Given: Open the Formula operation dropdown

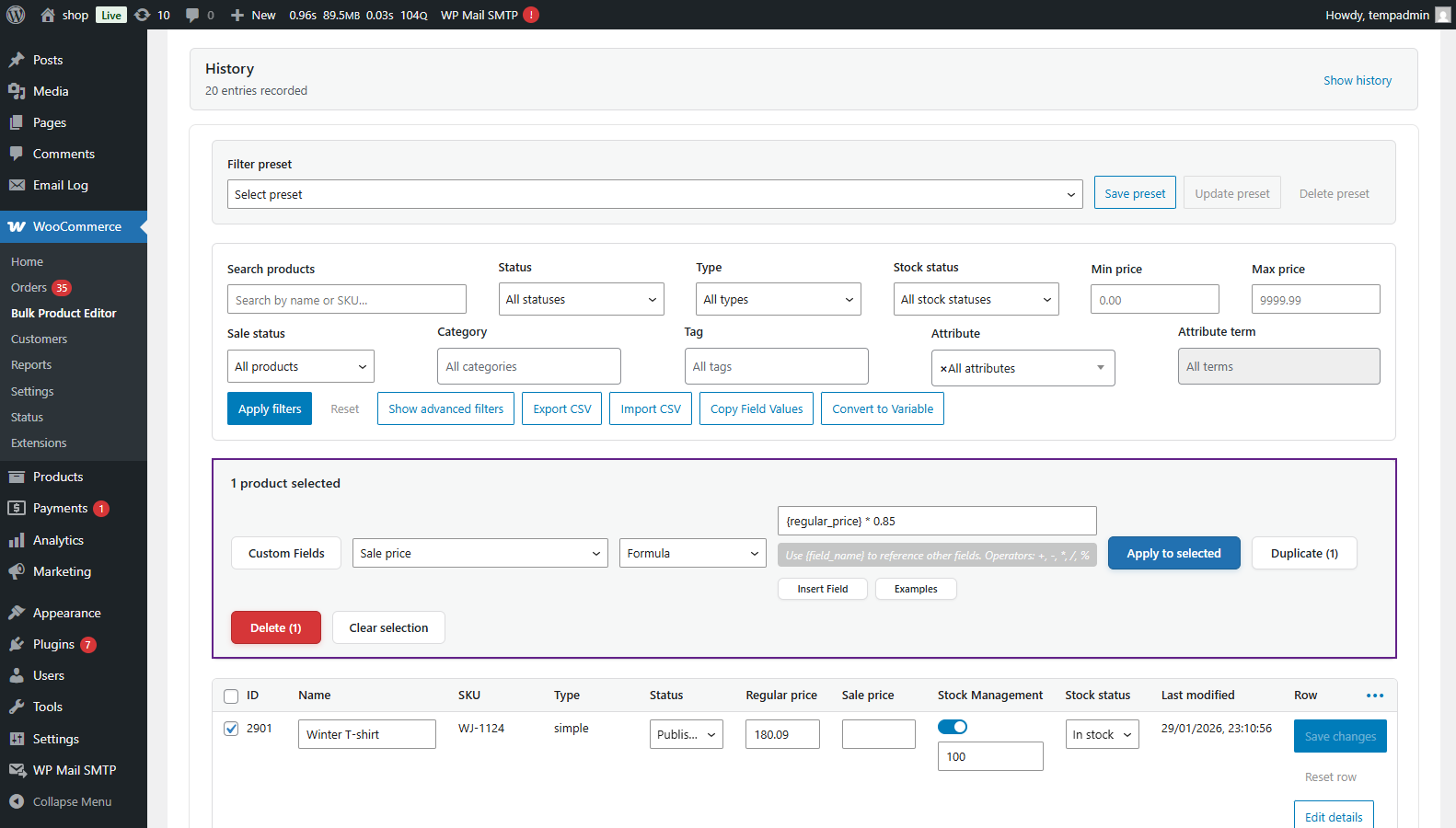Looking at the screenshot, I should pos(692,553).
